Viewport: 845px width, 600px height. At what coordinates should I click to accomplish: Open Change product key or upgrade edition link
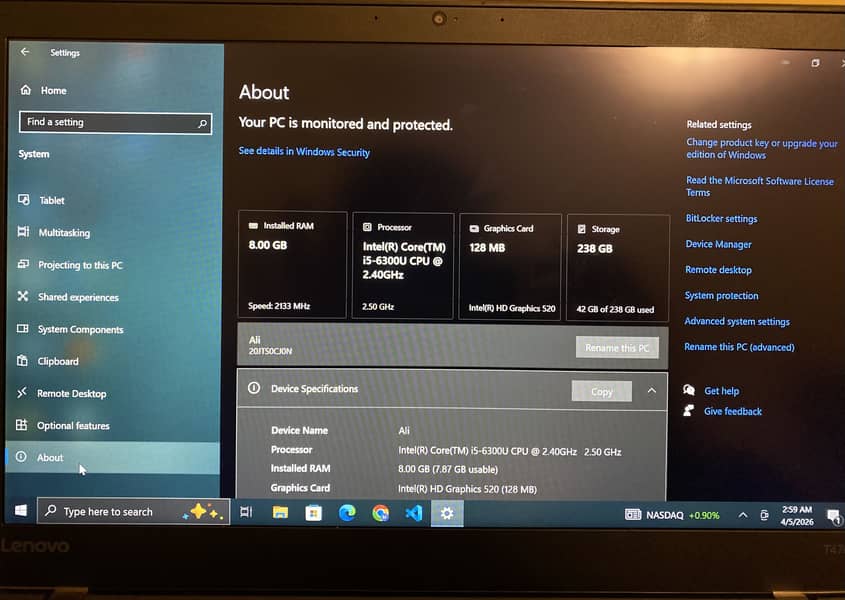pos(761,149)
